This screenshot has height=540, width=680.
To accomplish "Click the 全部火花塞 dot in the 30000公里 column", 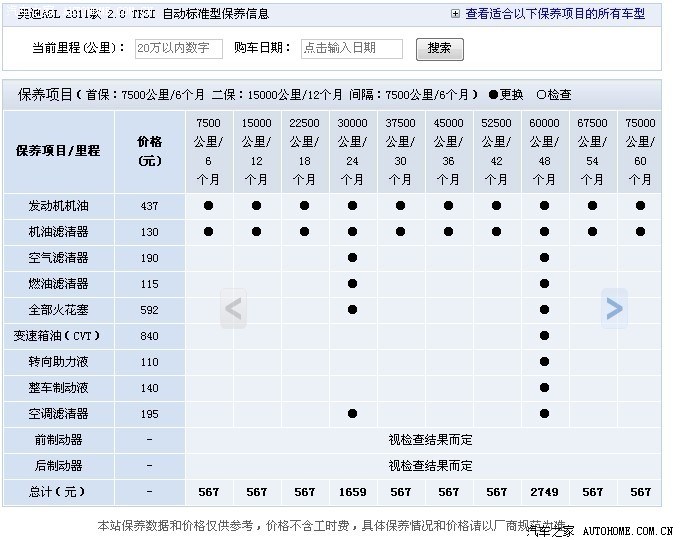I will point(352,310).
